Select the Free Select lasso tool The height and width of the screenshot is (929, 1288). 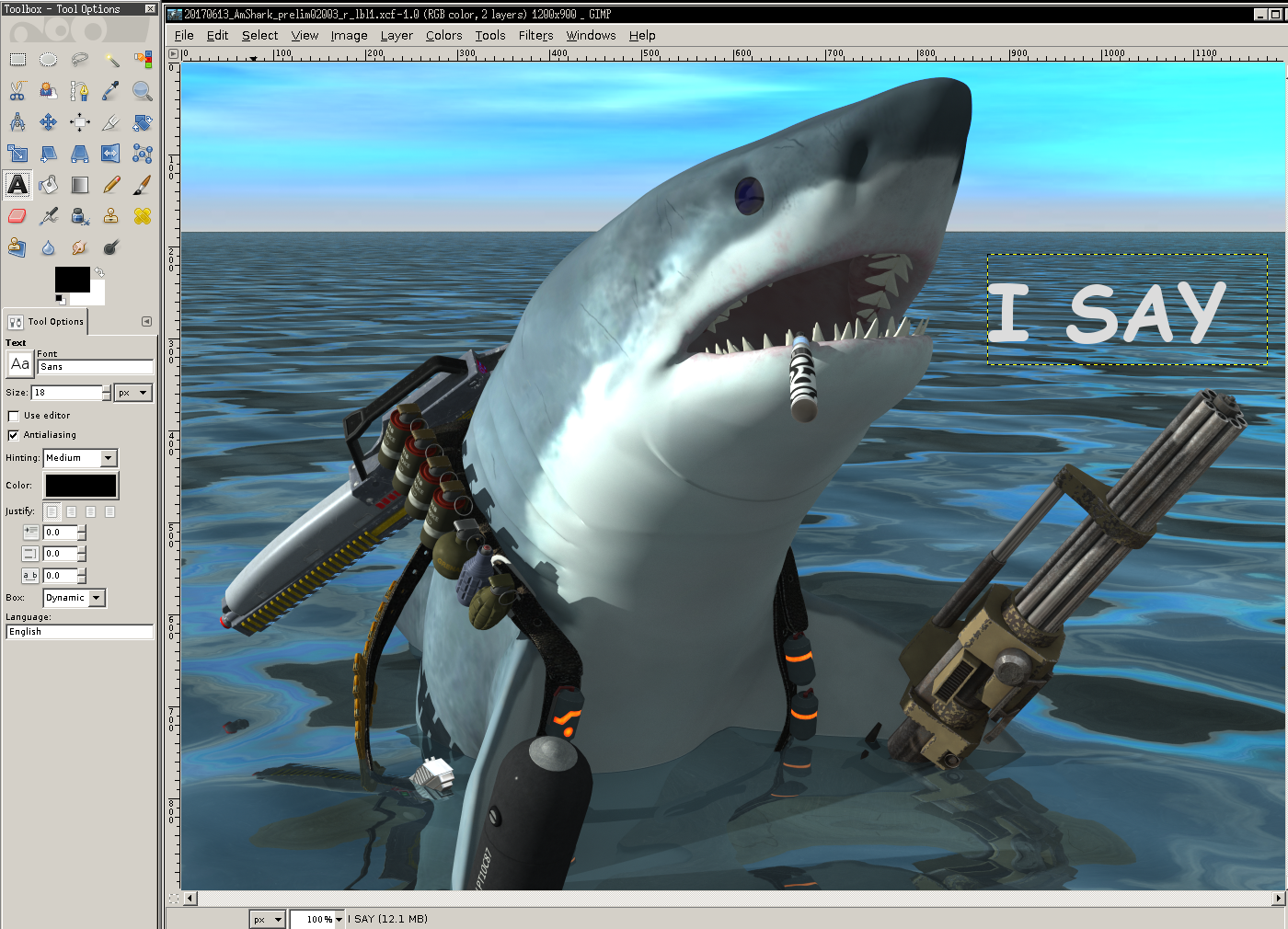(x=80, y=60)
